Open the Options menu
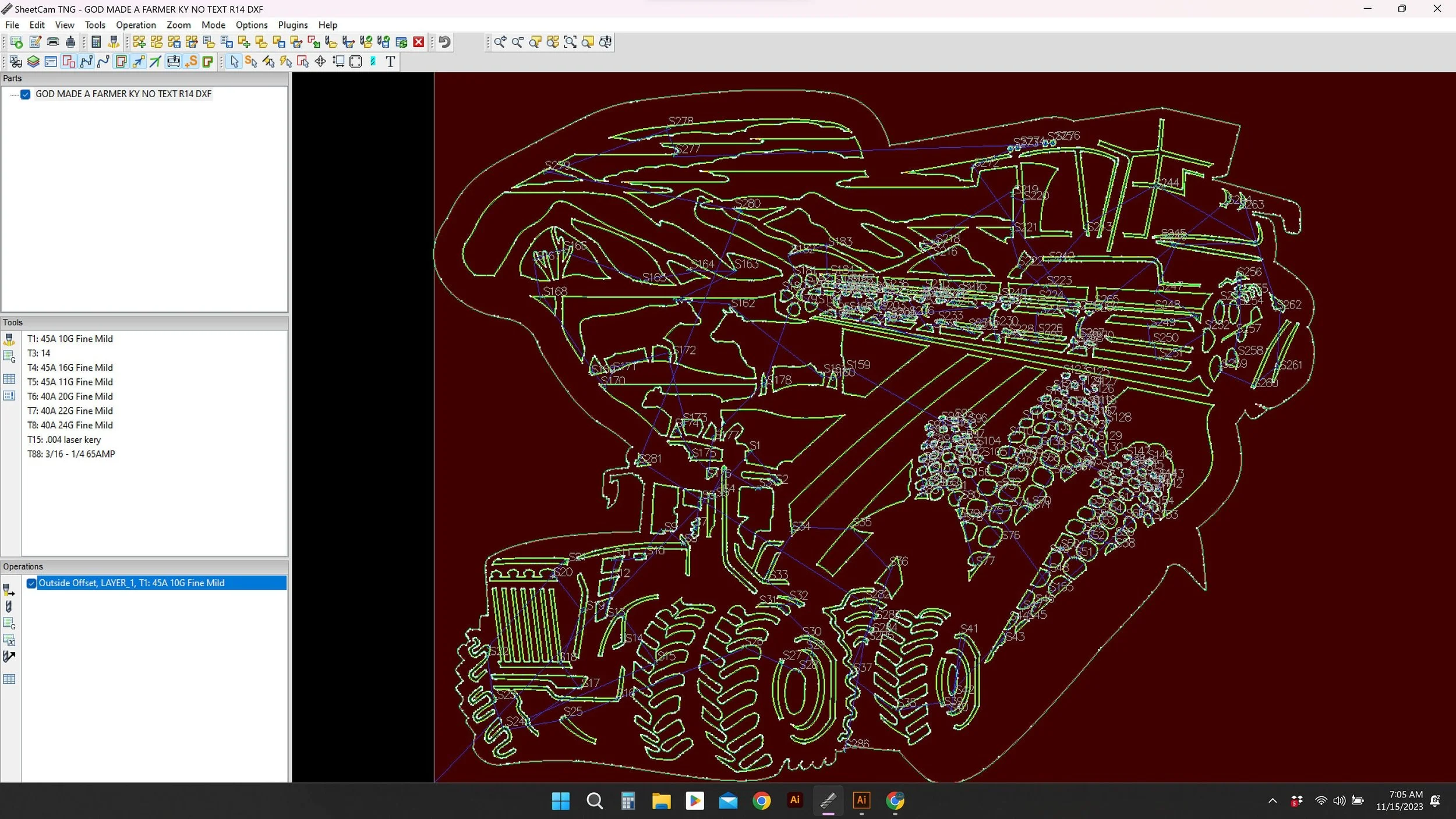Viewport: 1456px width, 819px height. point(251,25)
